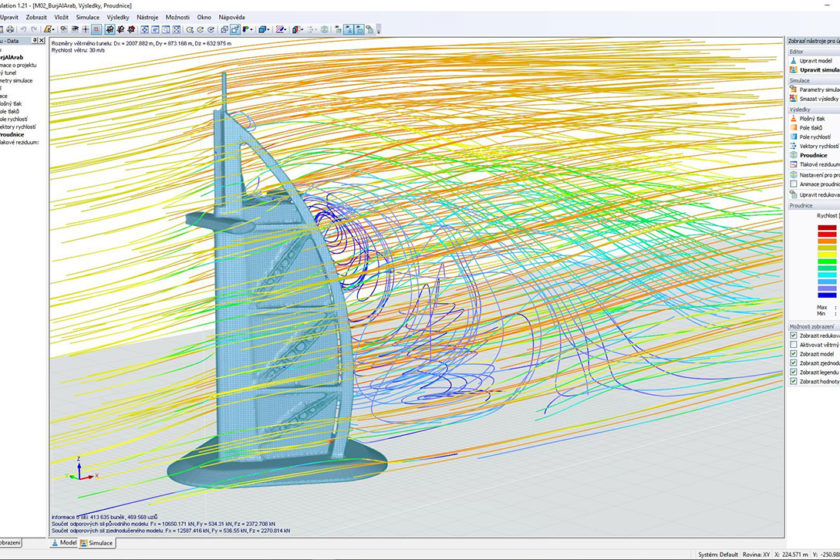Viewport: 840px width, 560px height.
Task: Click the Tlakové reziduum icon in the right panel
Action: pyautogui.click(x=793, y=164)
